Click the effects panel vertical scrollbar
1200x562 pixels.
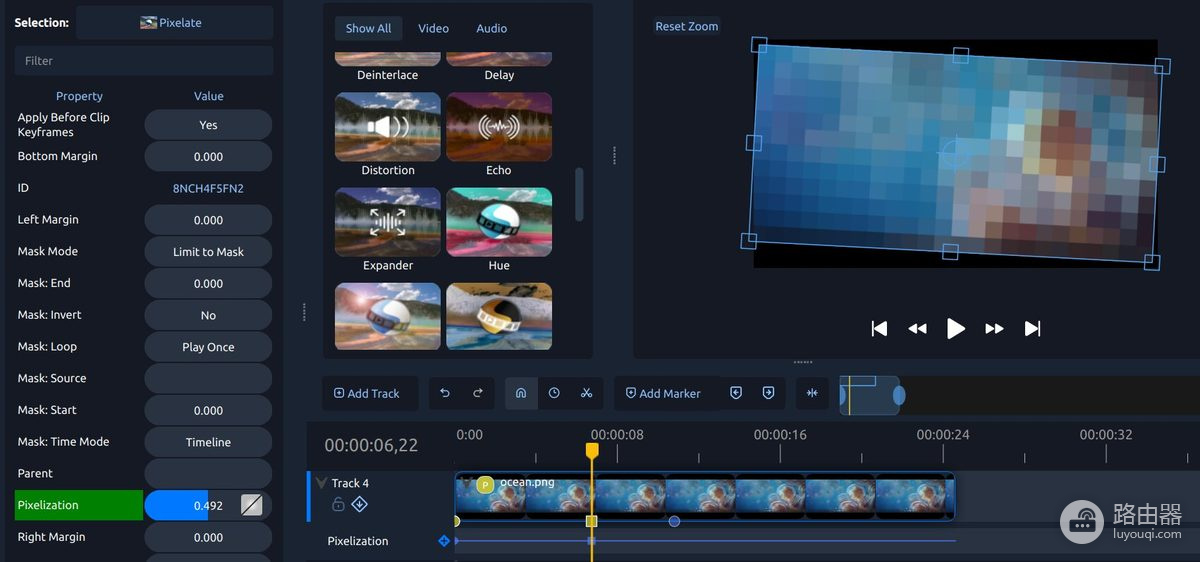pyautogui.click(x=579, y=194)
